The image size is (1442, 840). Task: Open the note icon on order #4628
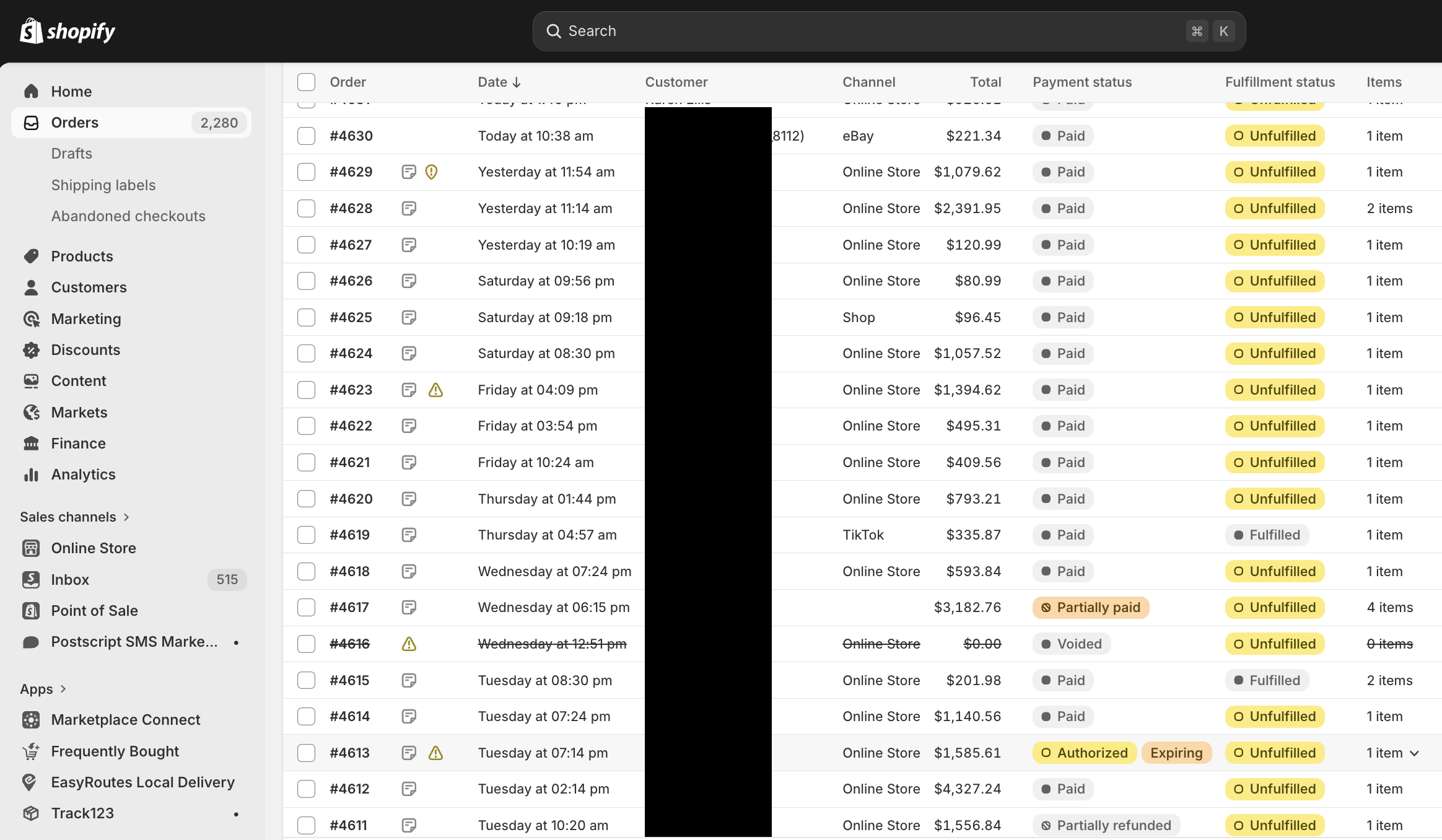409,208
